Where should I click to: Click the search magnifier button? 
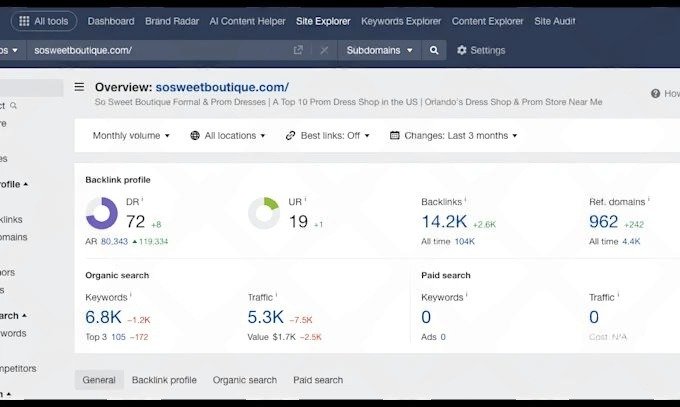[433, 50]
